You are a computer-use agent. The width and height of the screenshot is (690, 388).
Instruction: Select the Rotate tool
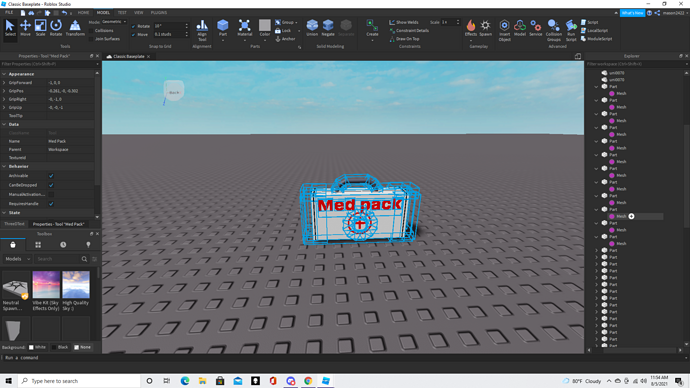click(x=56, y=28)
